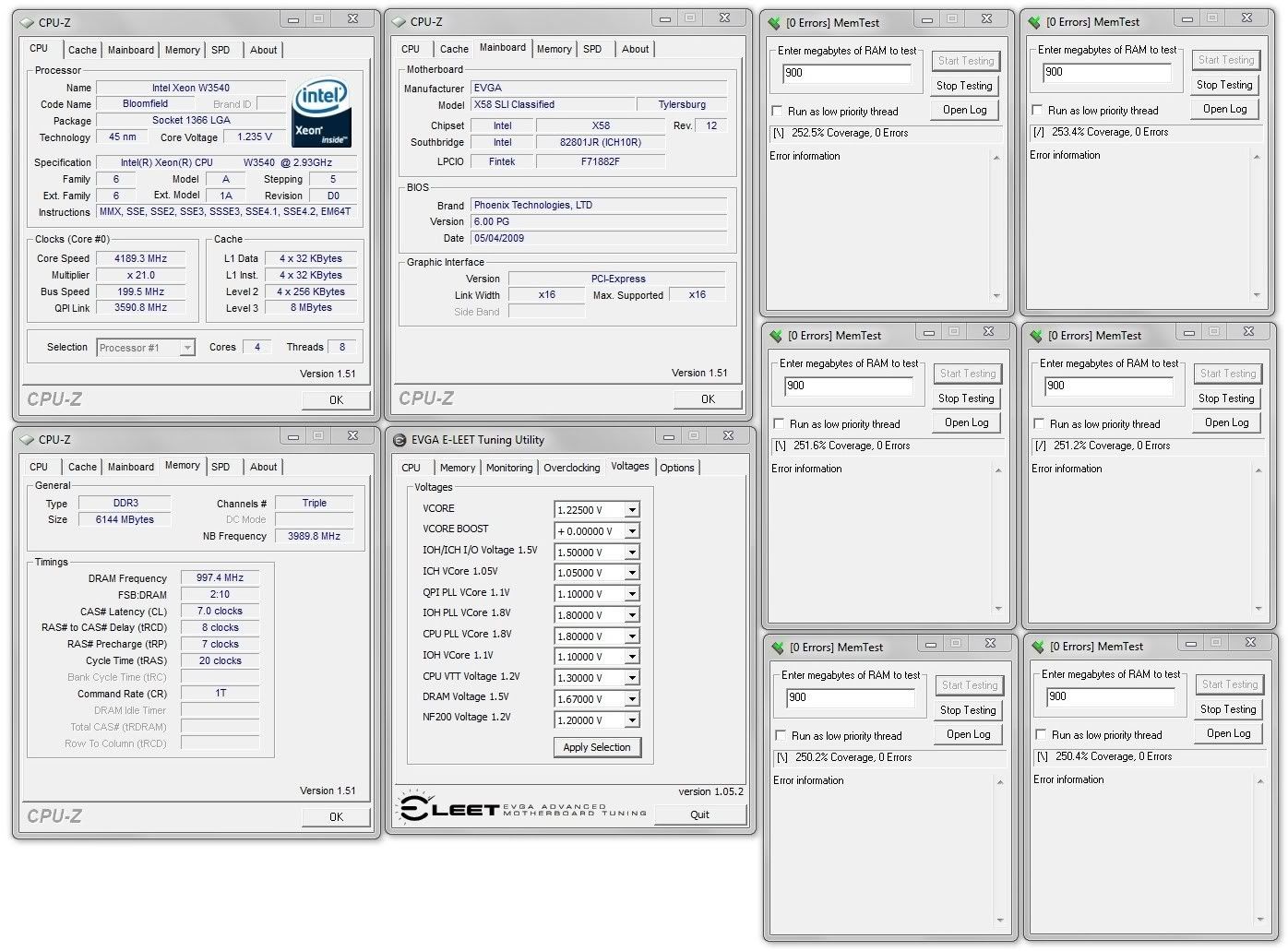Image resolution: width=1288 pixels, height=951 pixels.
Task: Click scroll-down arrow, 252.5% MemTest error area
Action: coord(996,295)
